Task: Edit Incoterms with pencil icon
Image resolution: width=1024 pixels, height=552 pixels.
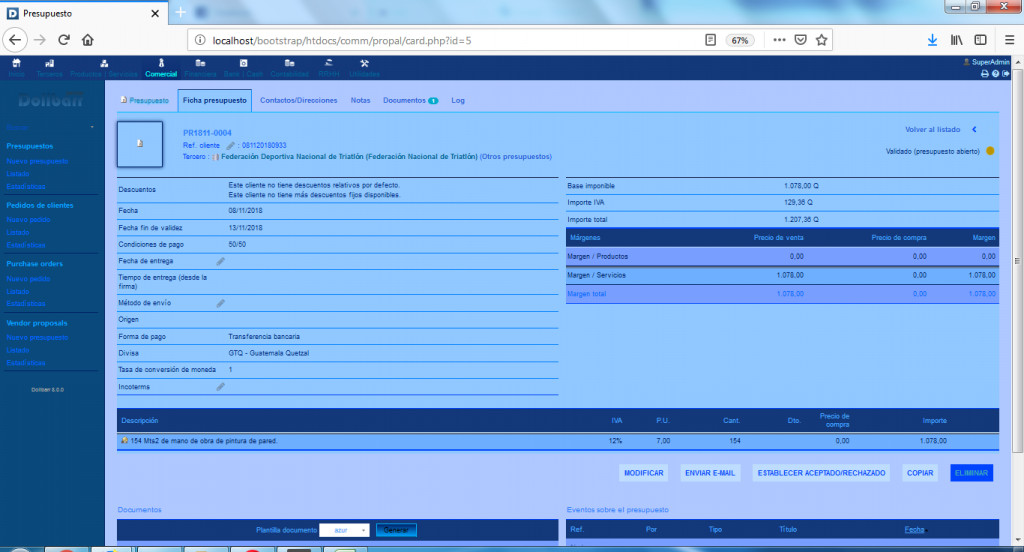Action: [x=221, y=387]
